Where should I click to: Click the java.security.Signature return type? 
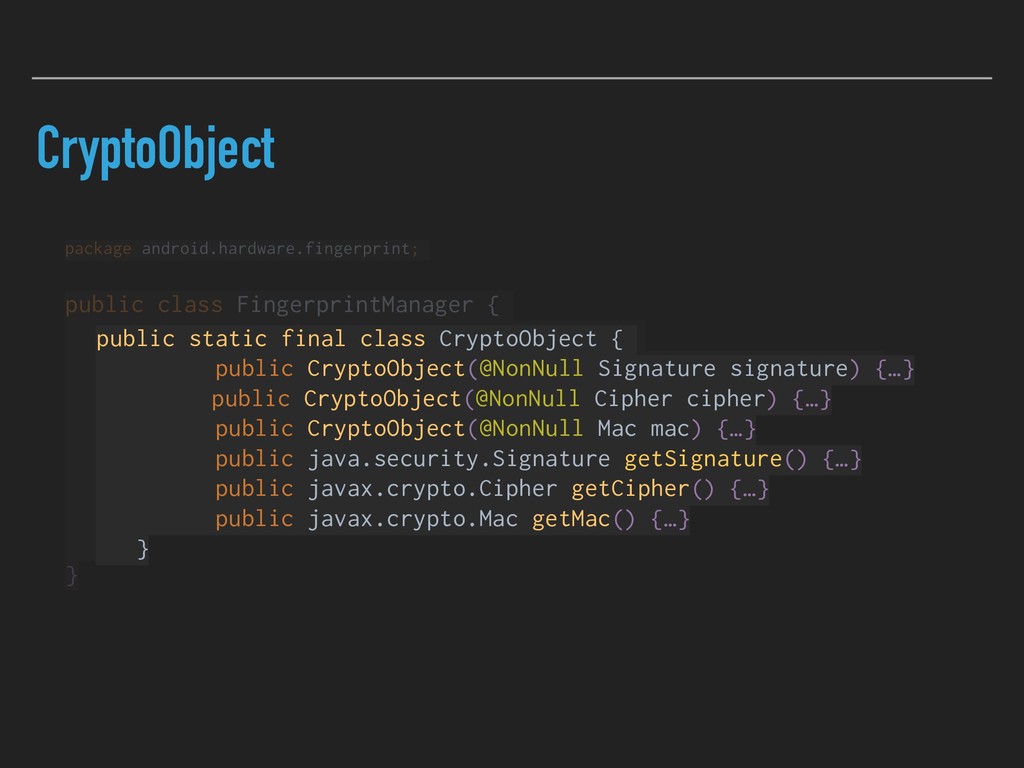pyautogui.click(x=458, y=459)
